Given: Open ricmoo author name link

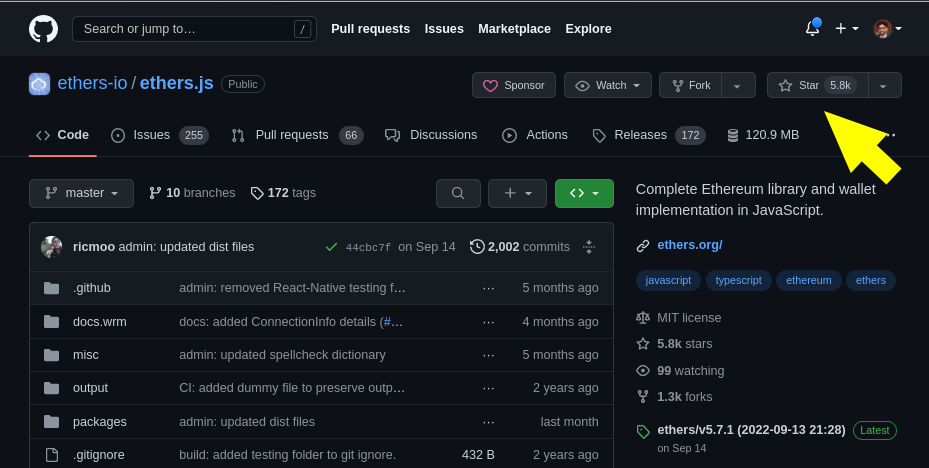Looking at the screenshot, I should pyautogui.click(x=94, y=247).
